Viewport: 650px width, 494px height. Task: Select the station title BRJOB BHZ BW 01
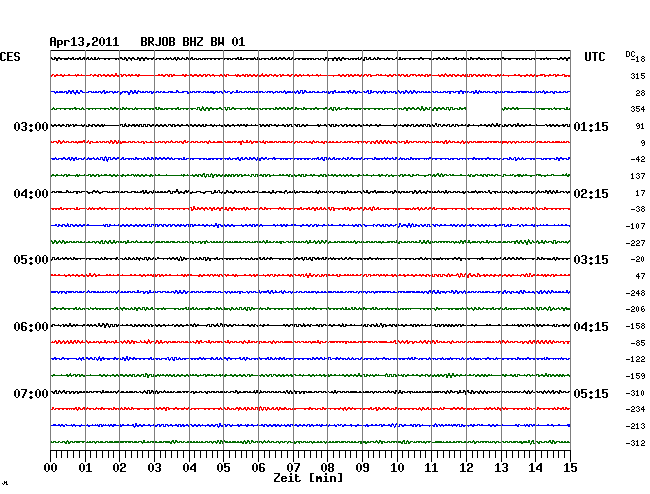[193, 42]
